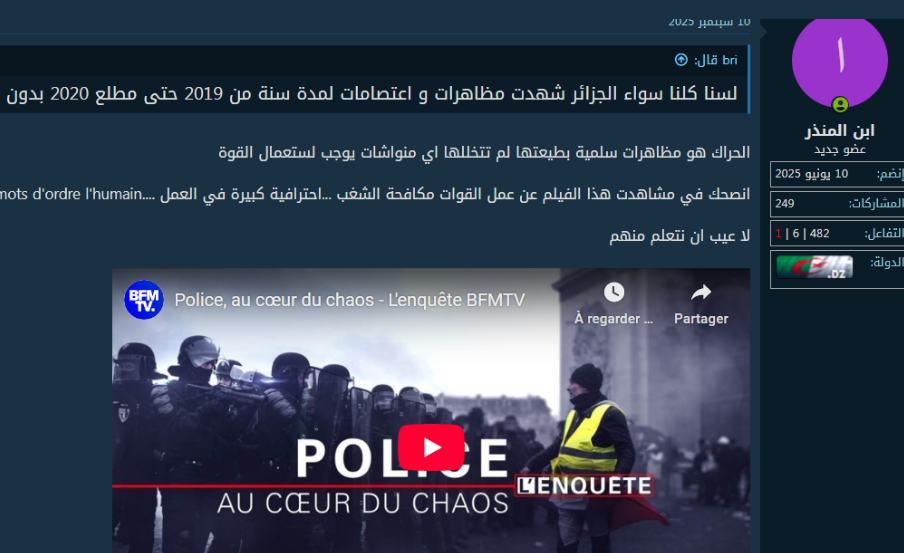Click the 6 reaction count value
Viewport: 904px width, 553px height.
pyautogui.click(x=796, y=234)
